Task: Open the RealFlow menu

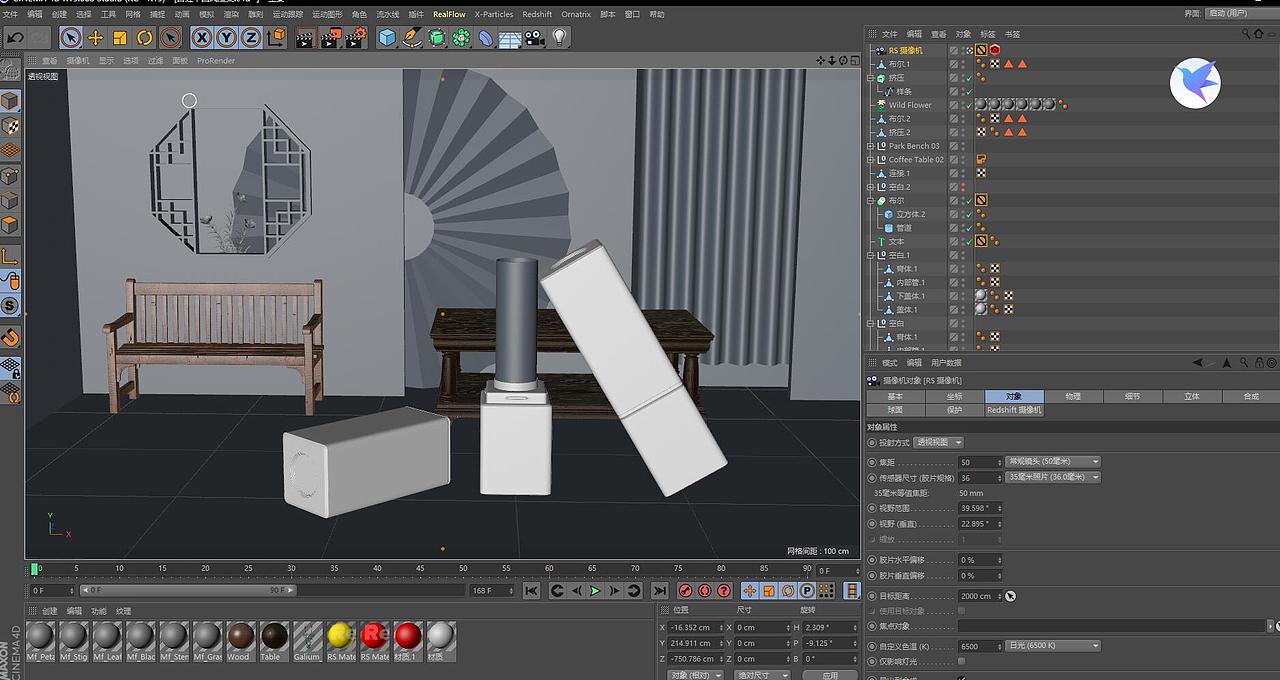Action: (x=449, y=14)
